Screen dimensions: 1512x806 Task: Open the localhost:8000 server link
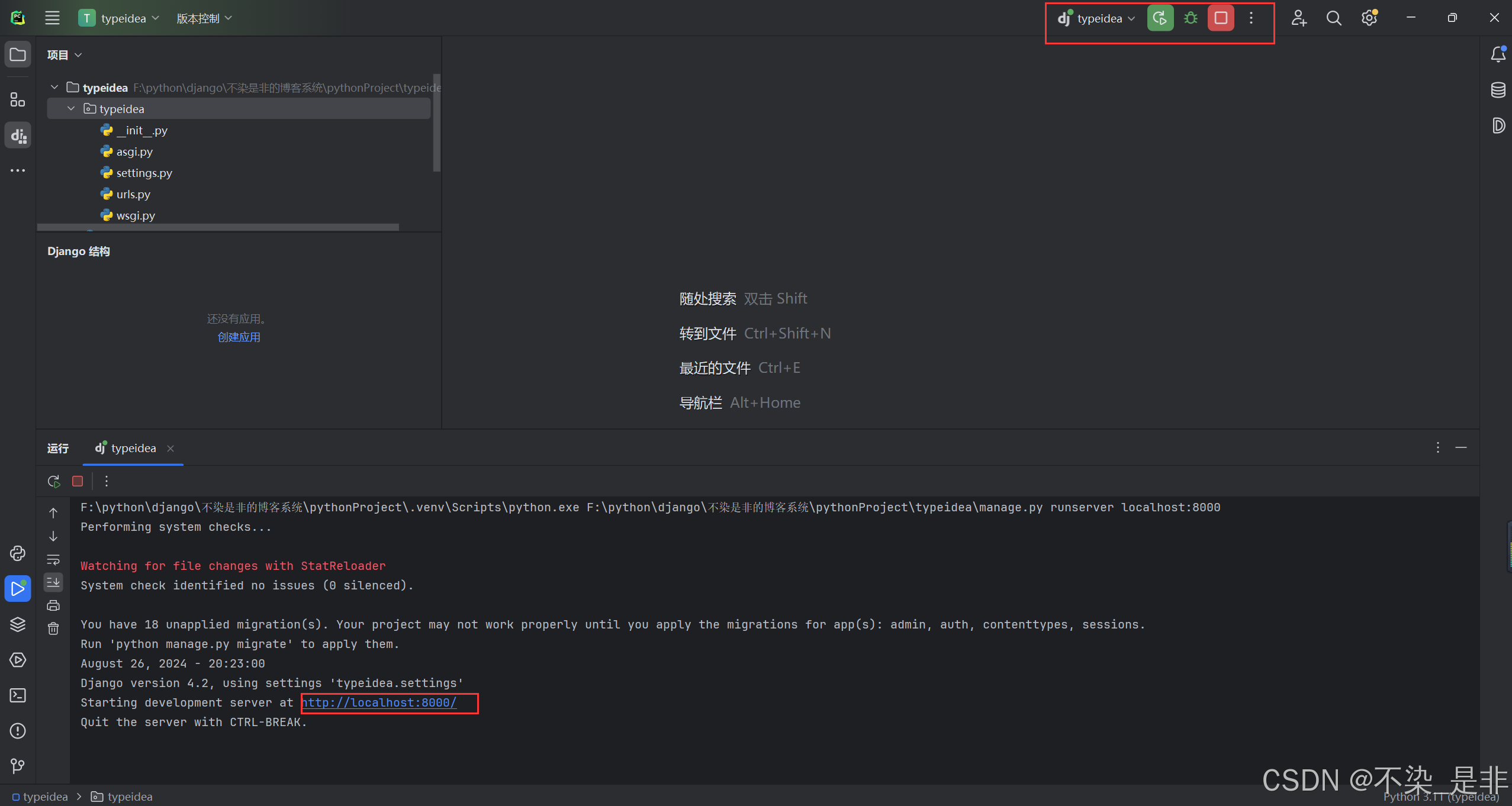coord(379,702)
